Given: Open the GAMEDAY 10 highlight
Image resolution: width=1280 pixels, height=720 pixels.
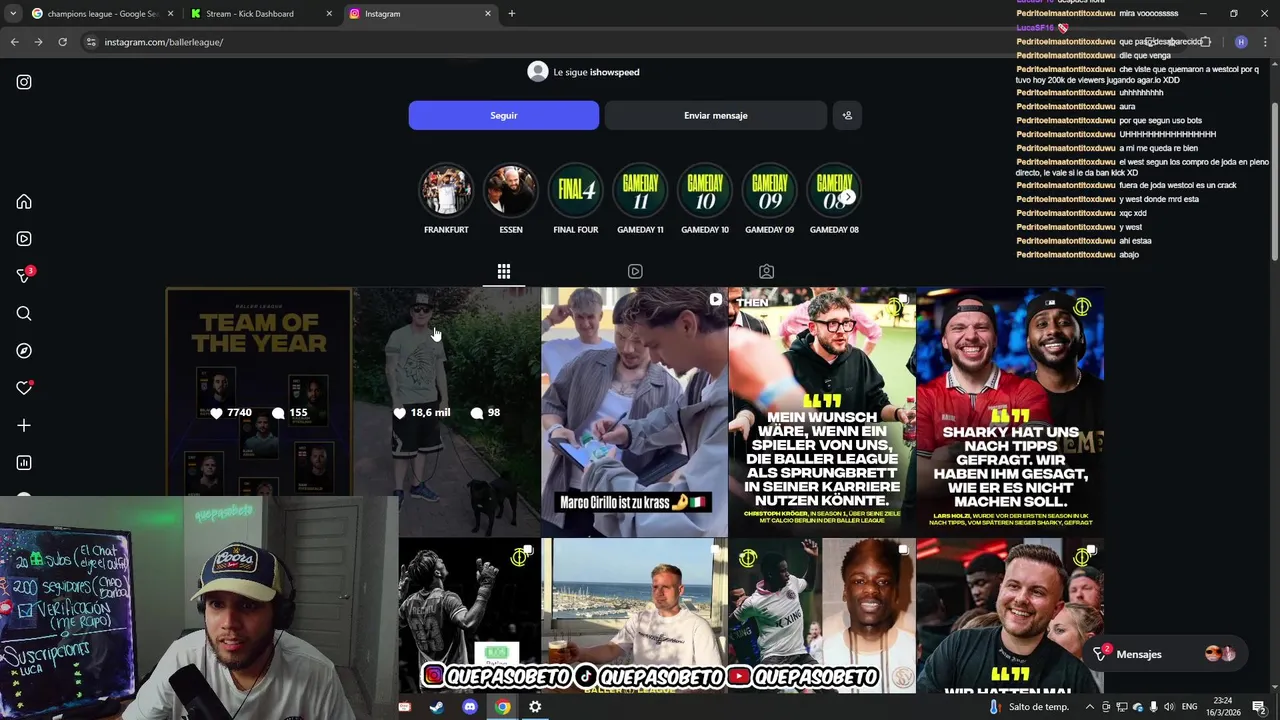Looking at the screenshot, I should [x=705, y=198].
